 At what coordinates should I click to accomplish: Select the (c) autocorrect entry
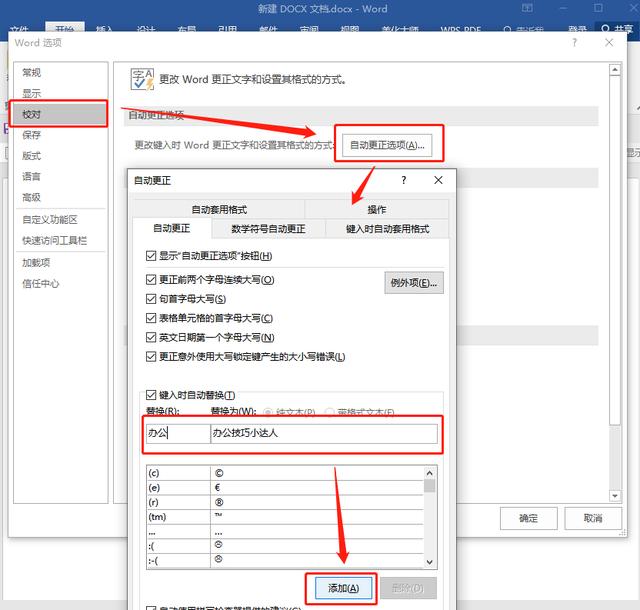178,473
